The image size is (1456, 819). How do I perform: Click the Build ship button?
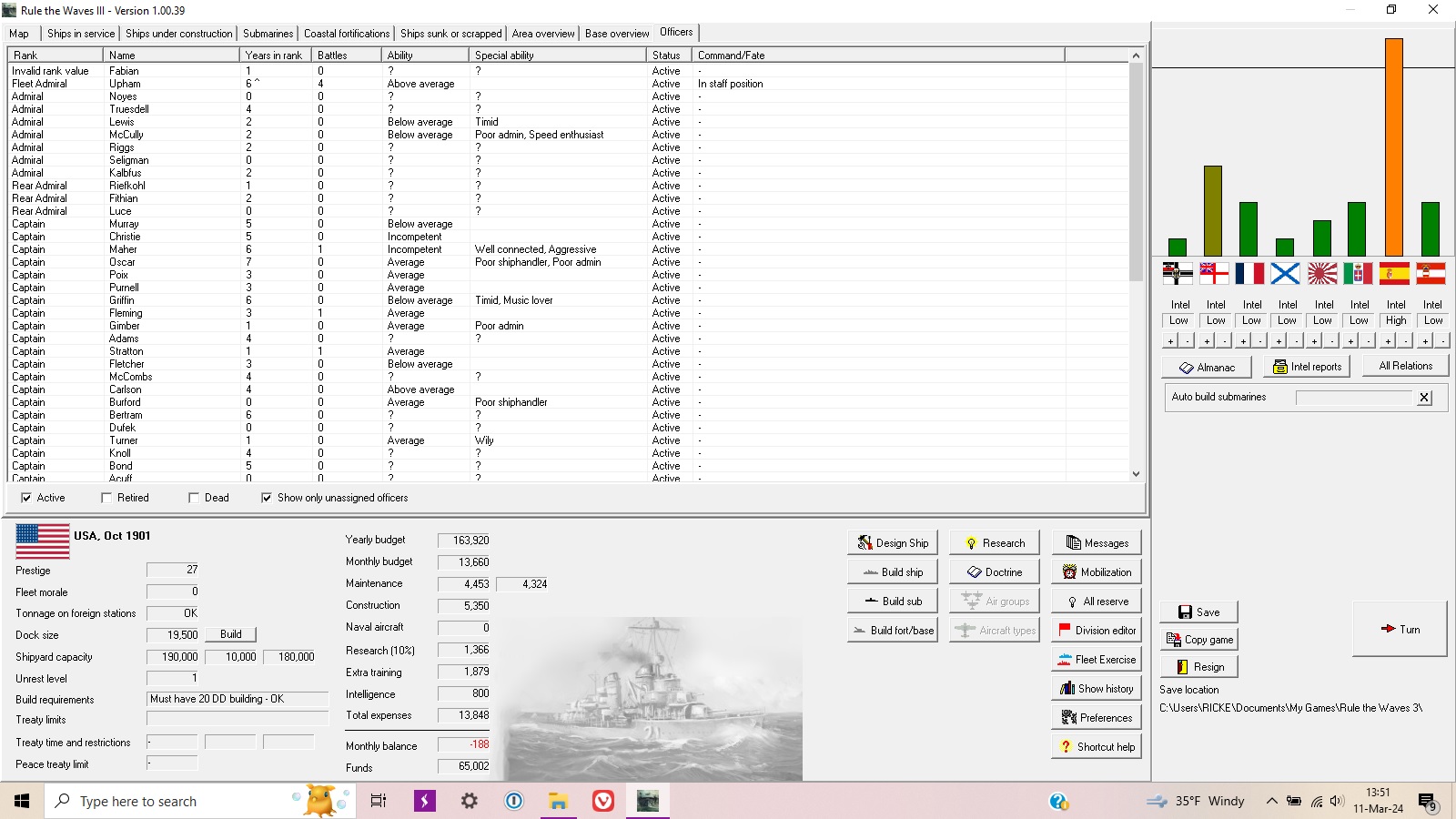point(893,572)
